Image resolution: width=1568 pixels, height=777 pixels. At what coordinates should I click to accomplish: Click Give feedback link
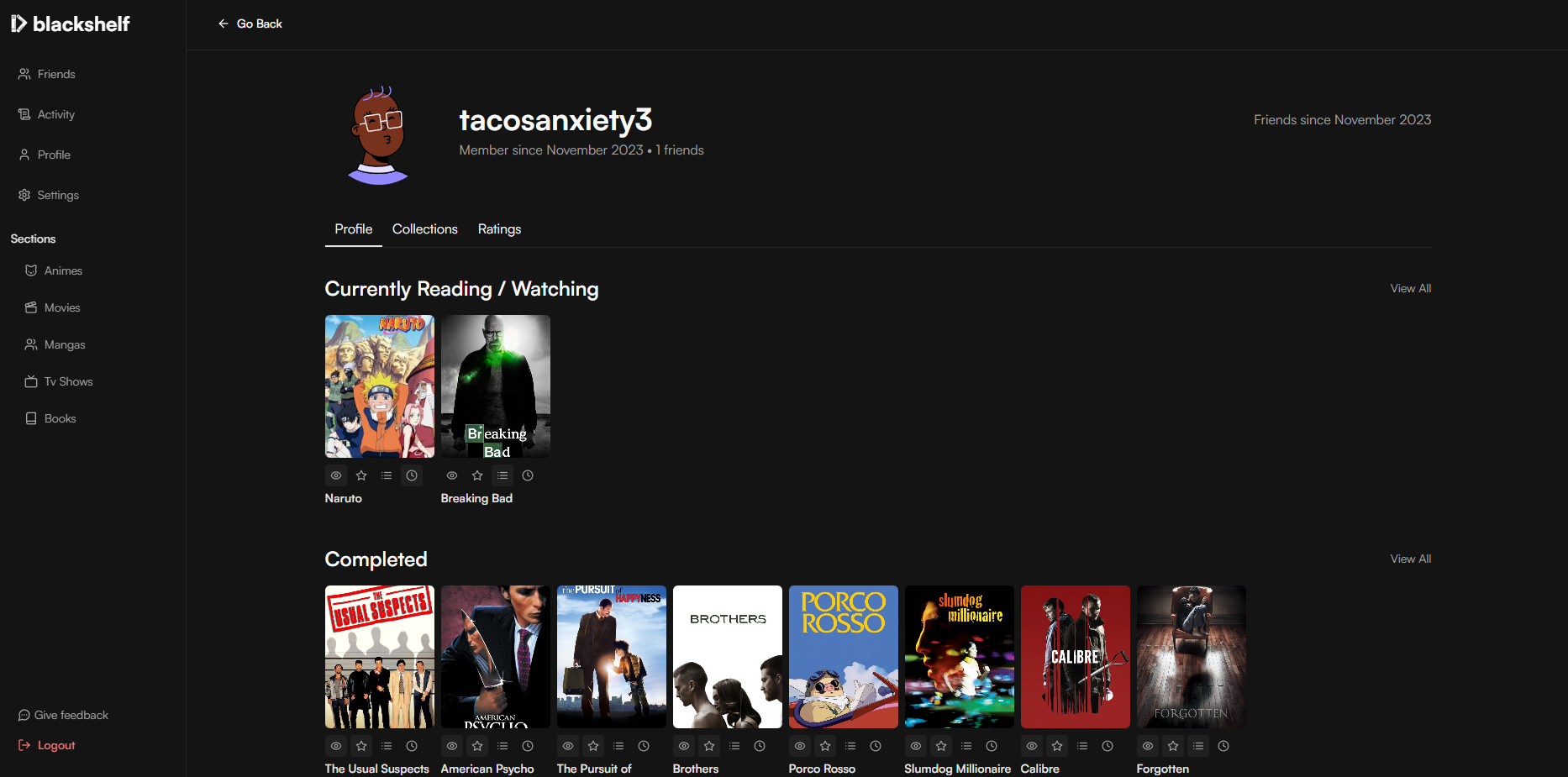[x=63, y=715]
